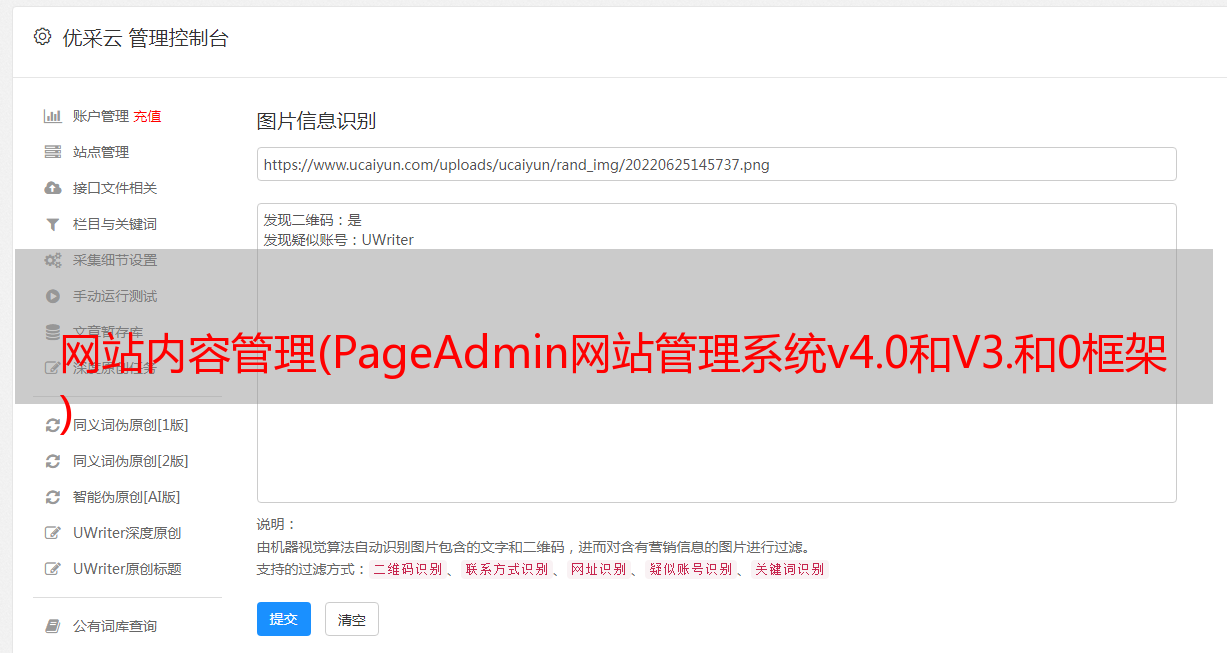Click the book icon for 公有词库查询

coord(53,626)
